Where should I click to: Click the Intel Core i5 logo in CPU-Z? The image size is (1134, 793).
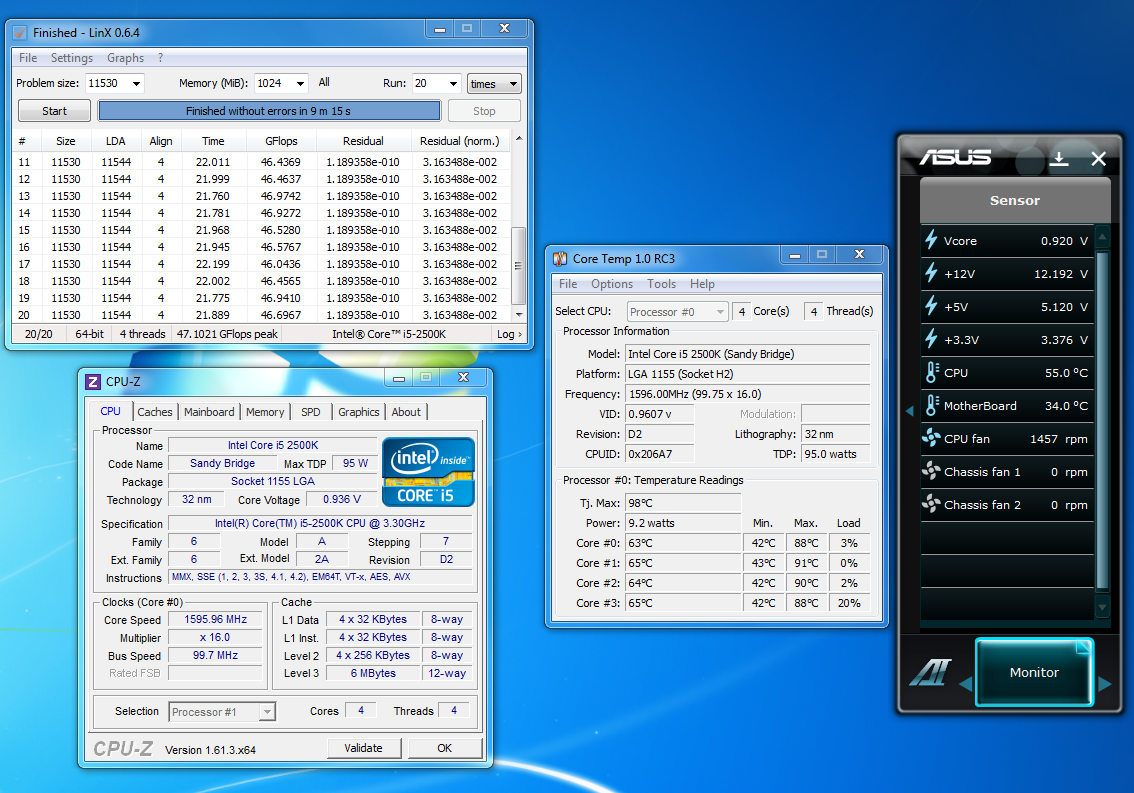(x=428, y=472)
